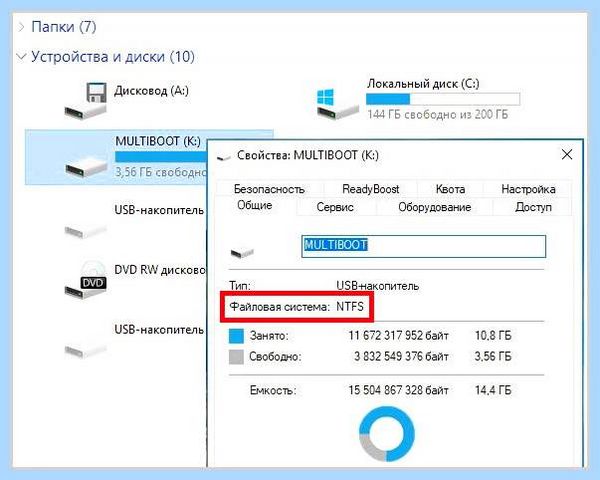Open the Локальный диск (C:) Windows drive icon

point(338,103)
